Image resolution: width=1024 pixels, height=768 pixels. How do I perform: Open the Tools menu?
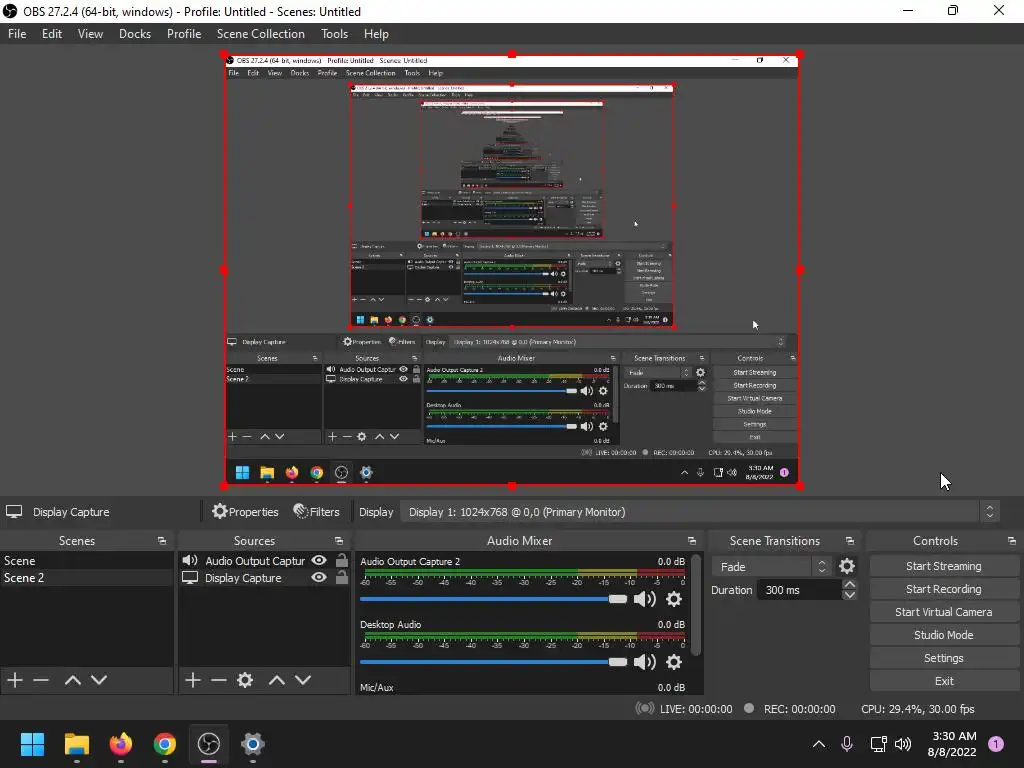(x=334, y=34)
